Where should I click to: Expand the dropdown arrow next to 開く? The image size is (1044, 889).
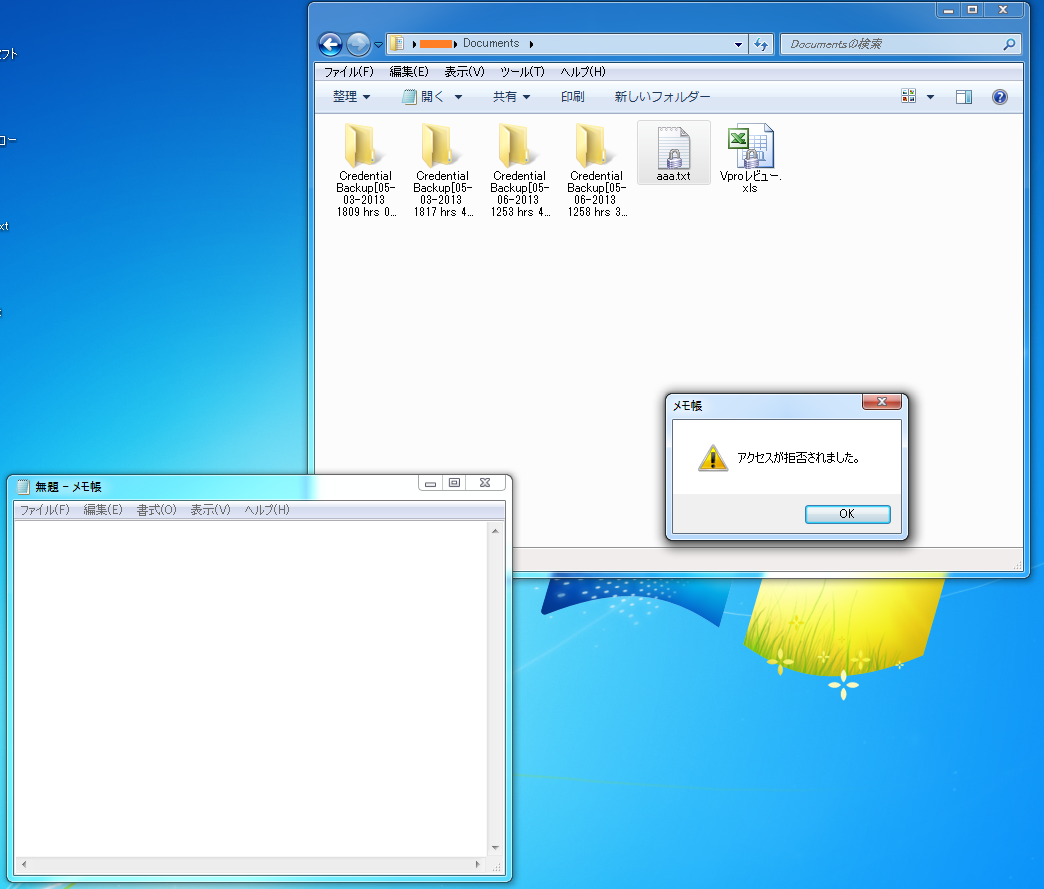(x=458, y=97)
